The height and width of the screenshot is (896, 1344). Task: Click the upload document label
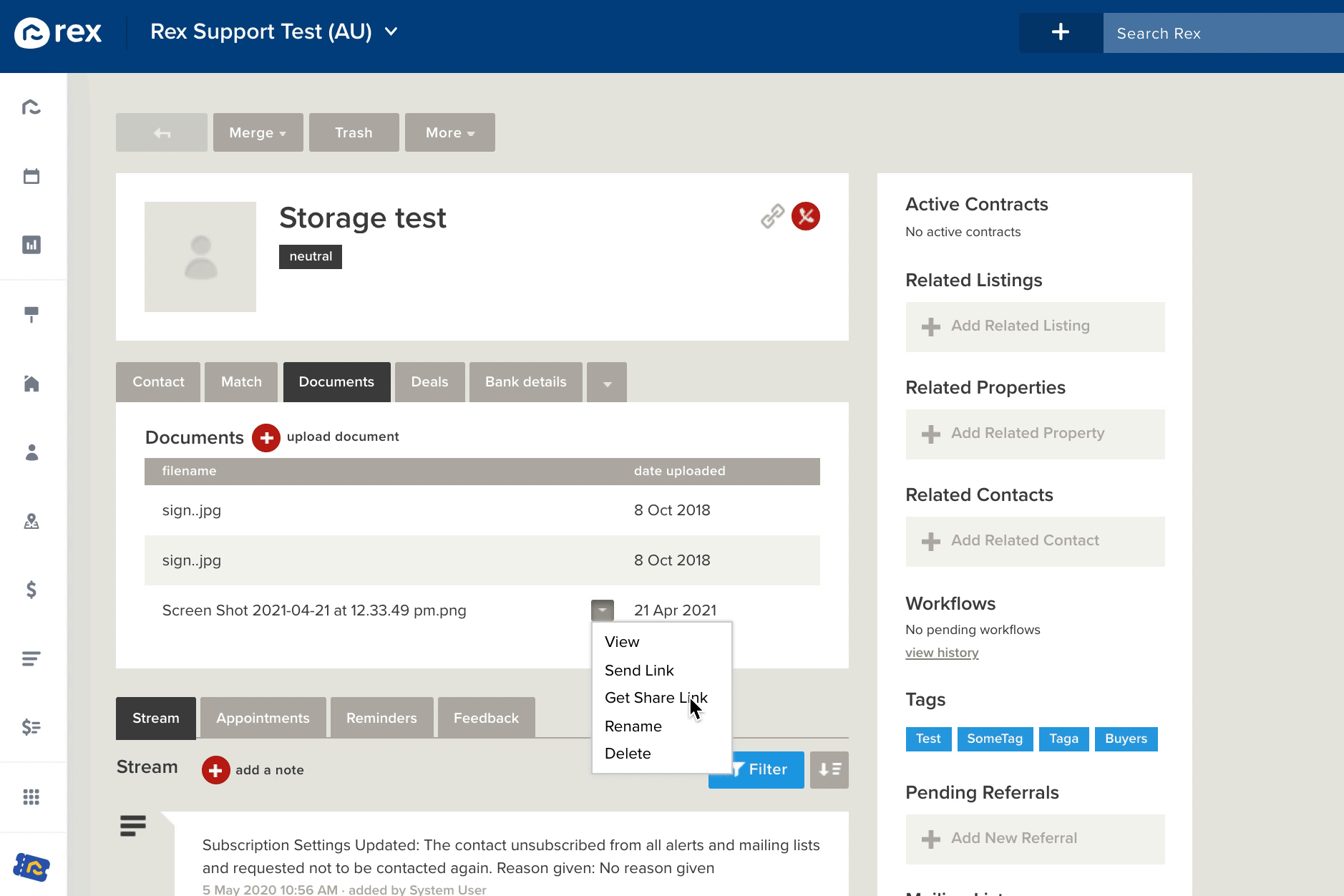point(343,437)
